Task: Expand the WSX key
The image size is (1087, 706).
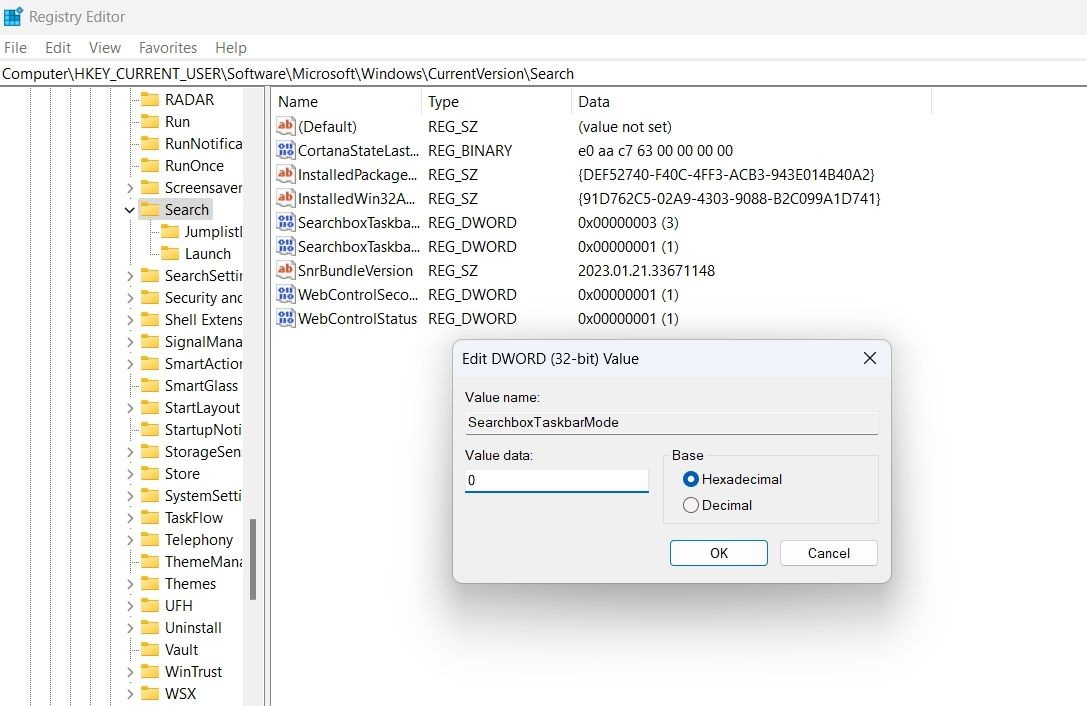Action: pyautogui.click(x=130, y=694)
